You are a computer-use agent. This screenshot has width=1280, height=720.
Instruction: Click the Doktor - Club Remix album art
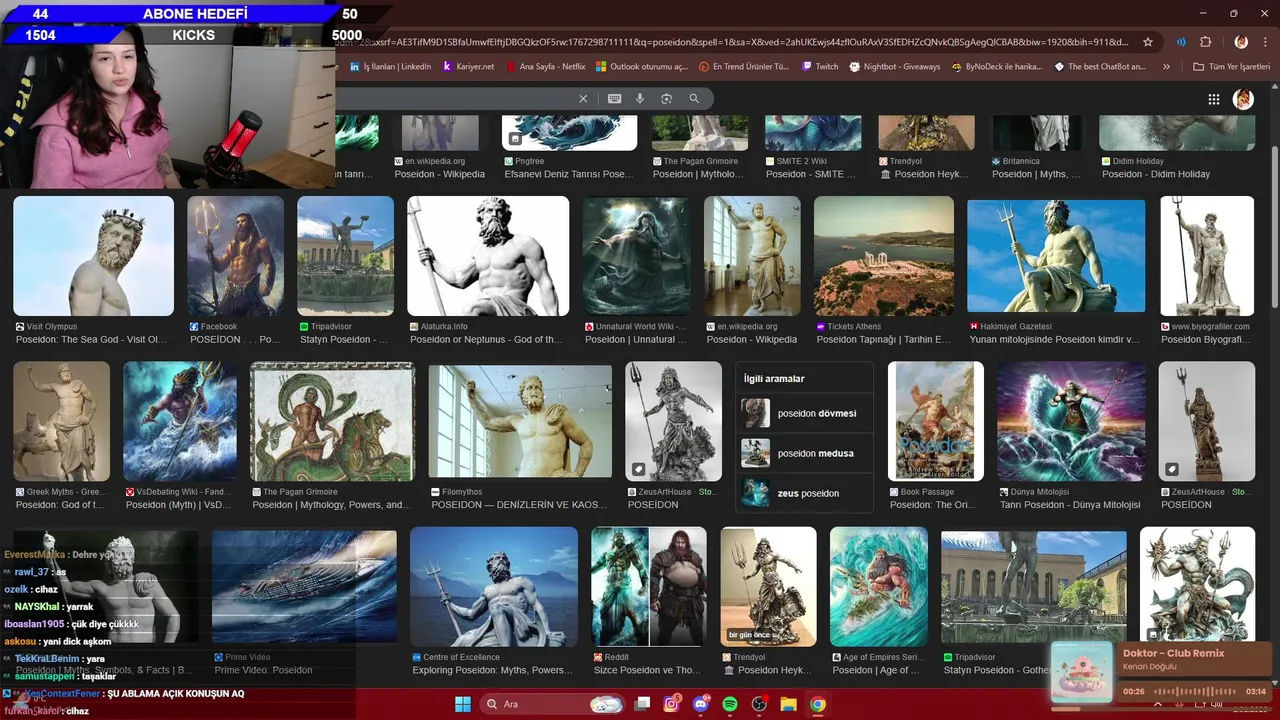click(1081, 673)
